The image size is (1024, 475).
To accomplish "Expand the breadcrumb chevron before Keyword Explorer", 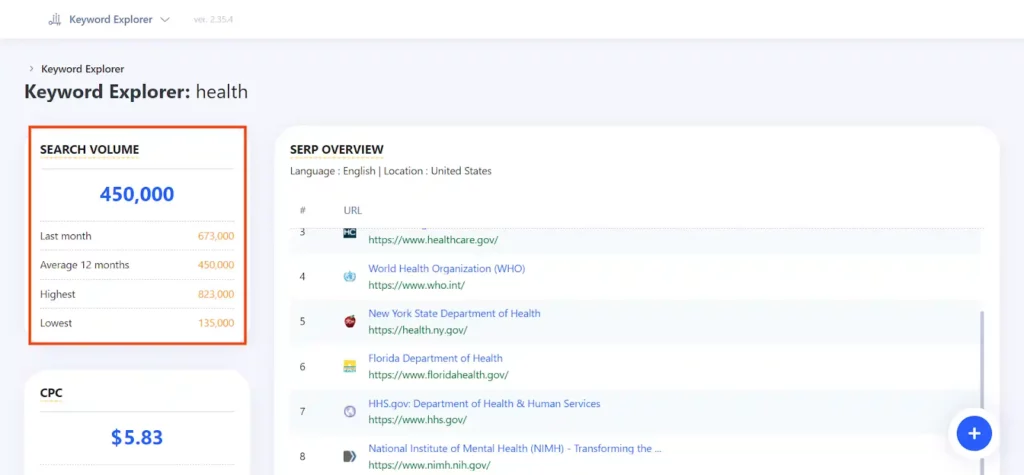I will (31, 69).
